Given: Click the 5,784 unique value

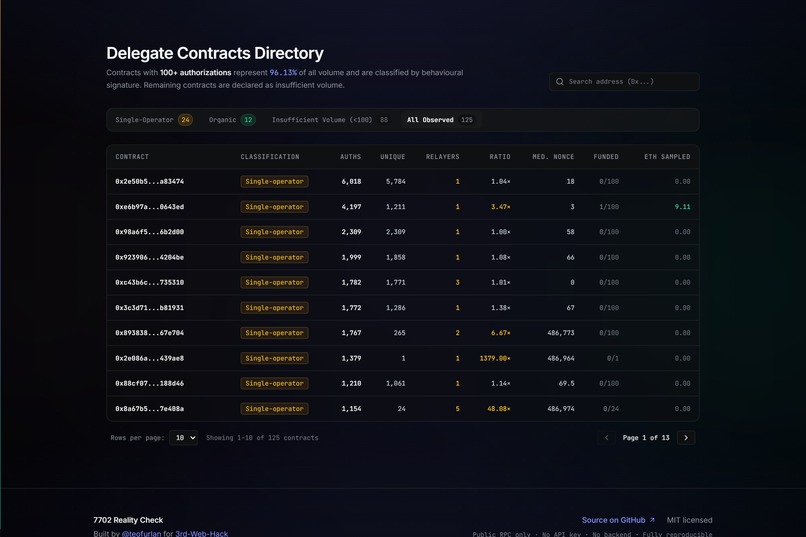Looking at the screenshot, I should tap(396, 181).
